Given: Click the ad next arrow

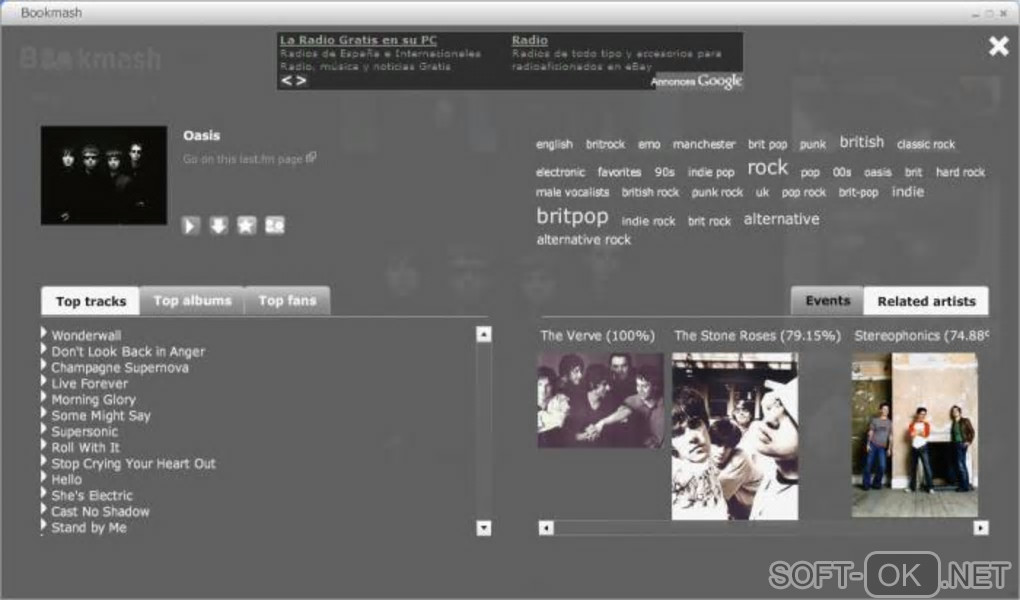Looking at the screenshot, I should click(x=301, y=81).
